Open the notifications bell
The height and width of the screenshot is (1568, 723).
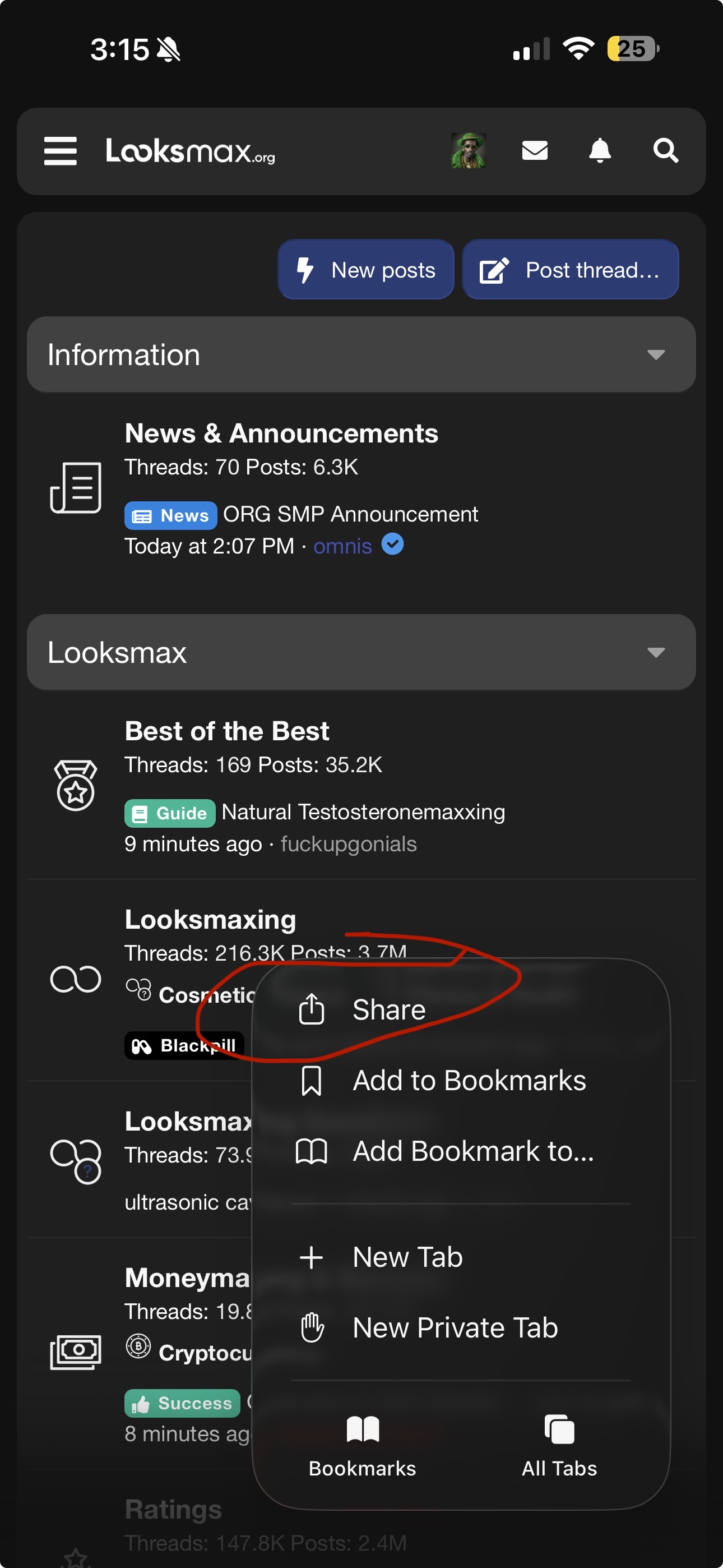[600, 151]
